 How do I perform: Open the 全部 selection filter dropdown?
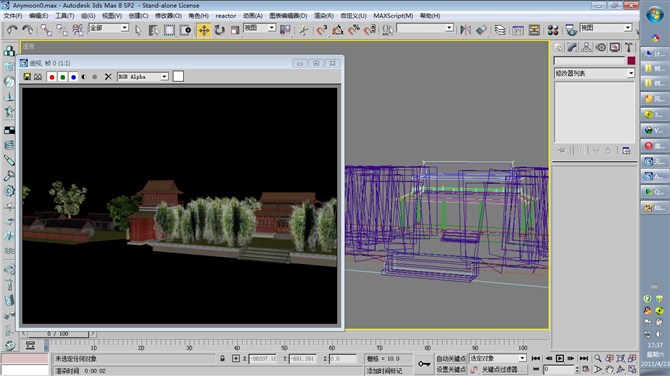pos(109,28)
